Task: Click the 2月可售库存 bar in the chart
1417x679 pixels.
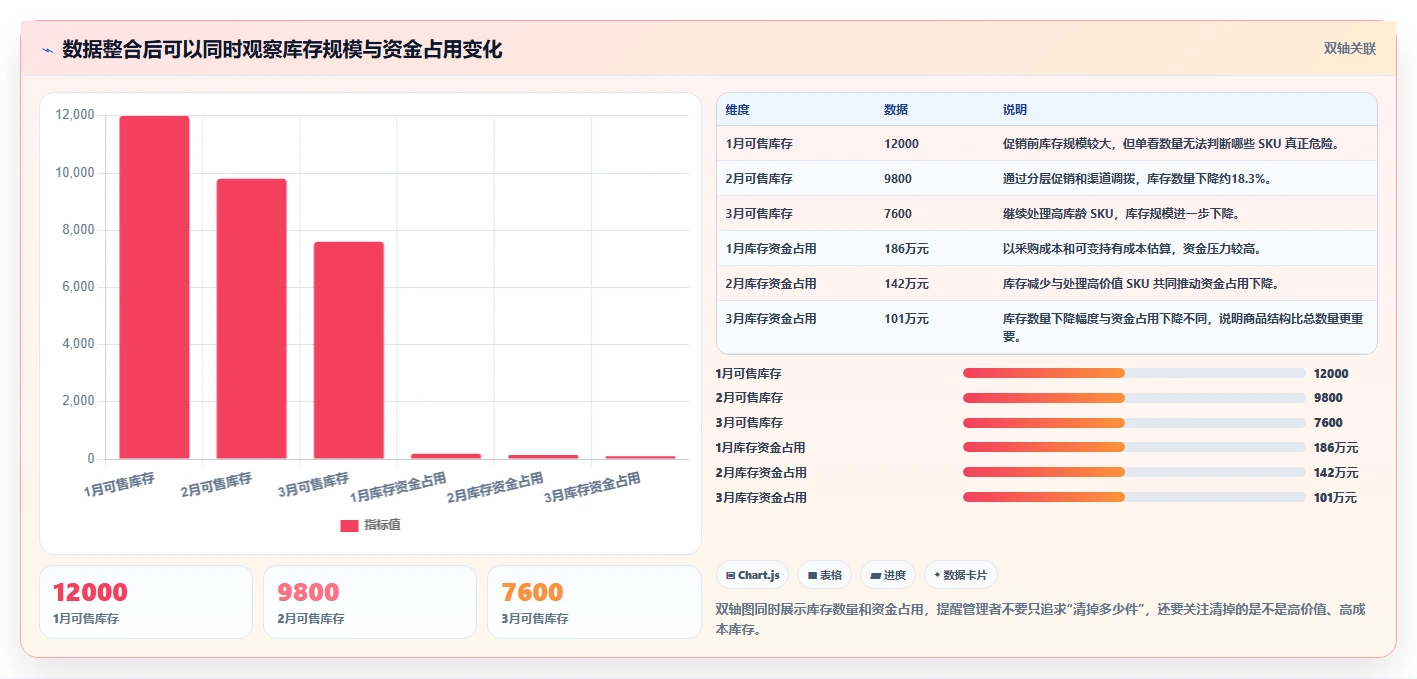Action: pyautogui.click(x=251, y=319)
